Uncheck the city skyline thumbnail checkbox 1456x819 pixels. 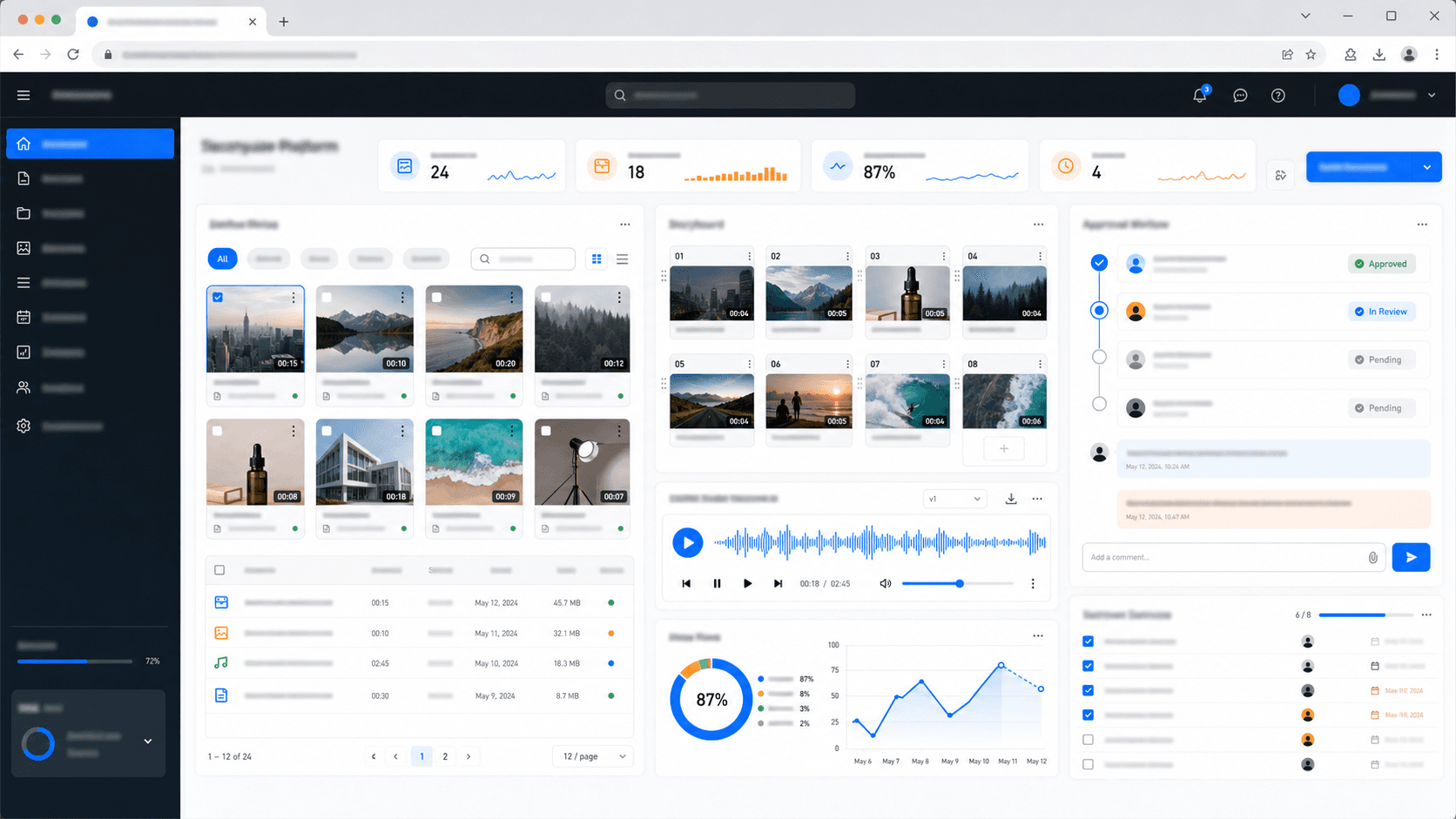coord(218,298)
